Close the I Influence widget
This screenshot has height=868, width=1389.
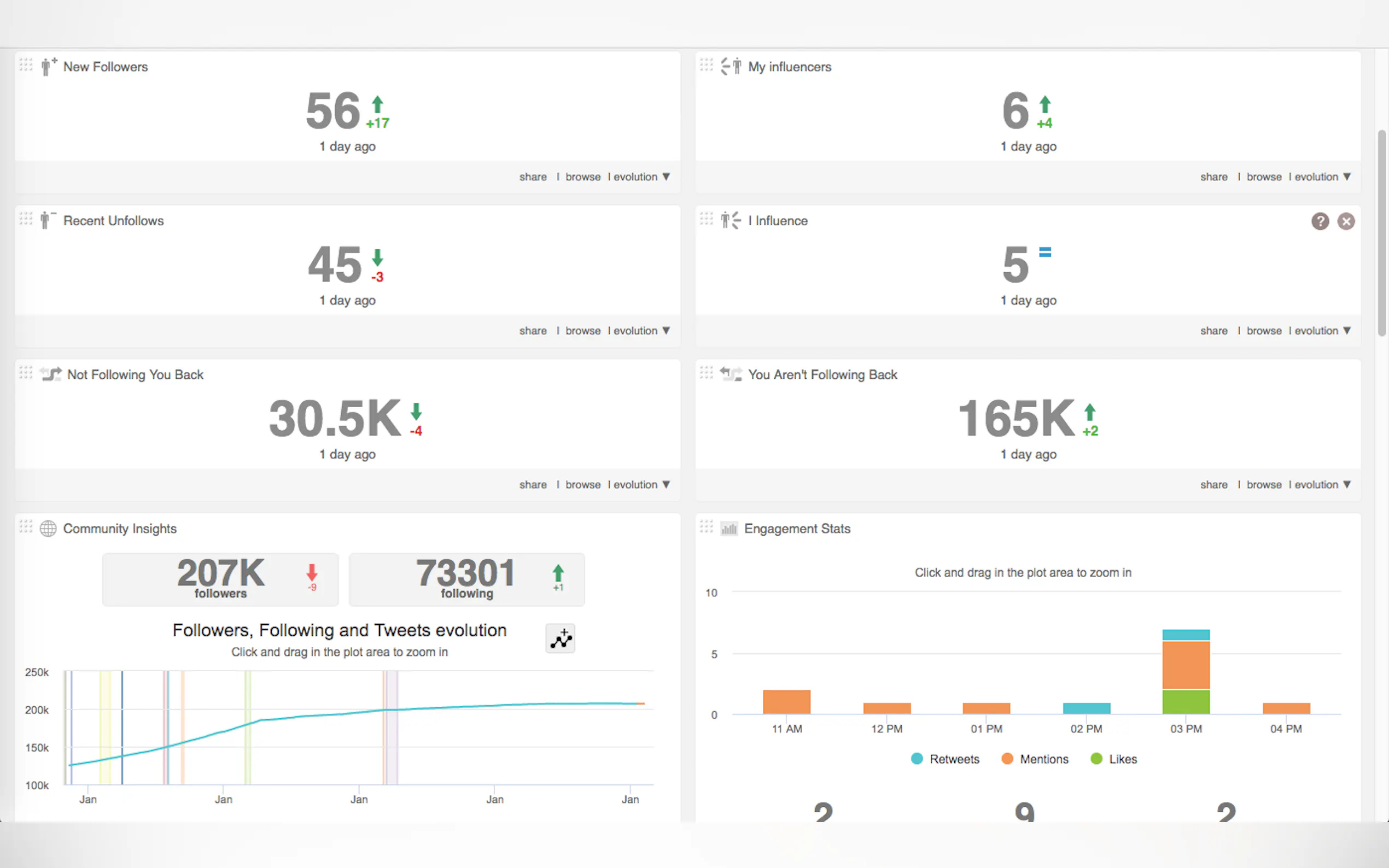click(x=1345, y=221)
